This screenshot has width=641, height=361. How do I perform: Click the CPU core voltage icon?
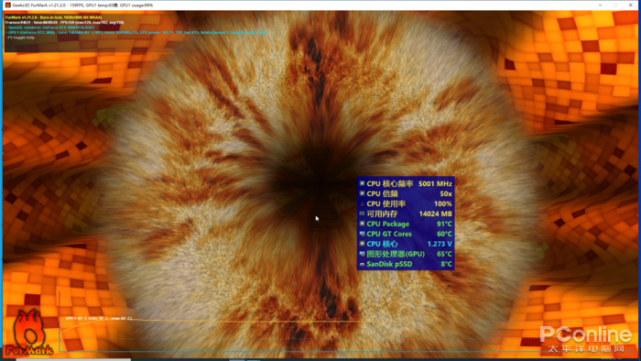pyautogui.click(x=362, y=244)
